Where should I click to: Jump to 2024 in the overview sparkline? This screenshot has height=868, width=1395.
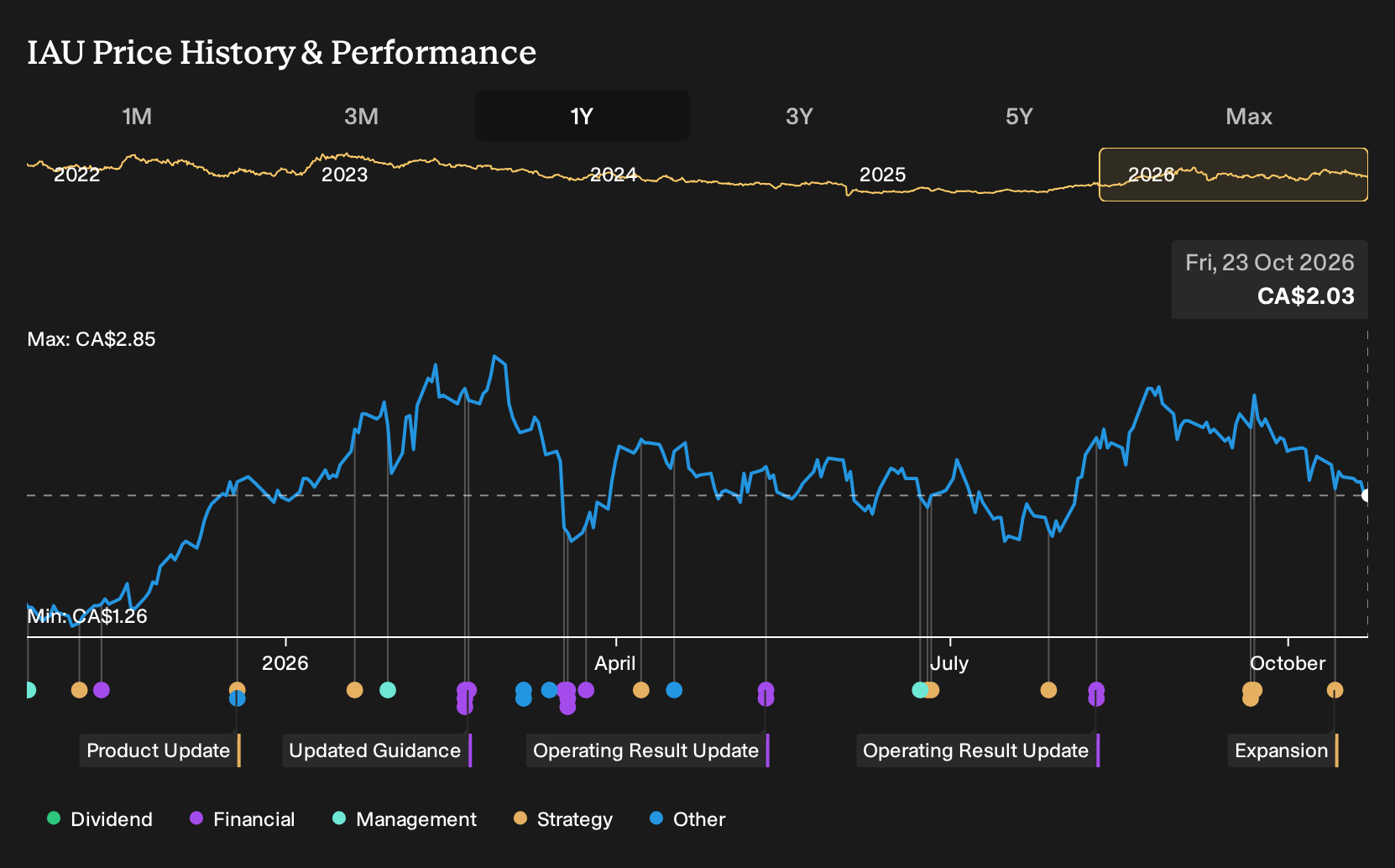coord(613,175)
